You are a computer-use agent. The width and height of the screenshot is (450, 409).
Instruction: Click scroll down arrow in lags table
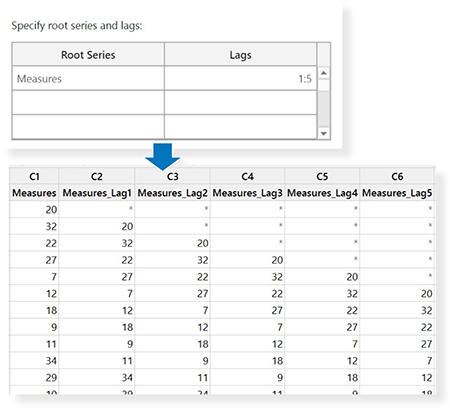(324, 133)
